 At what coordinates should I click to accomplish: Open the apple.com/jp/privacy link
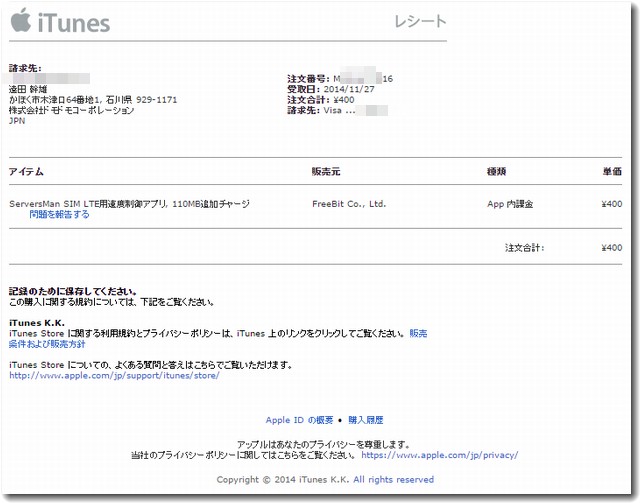[x=440, y=455]
